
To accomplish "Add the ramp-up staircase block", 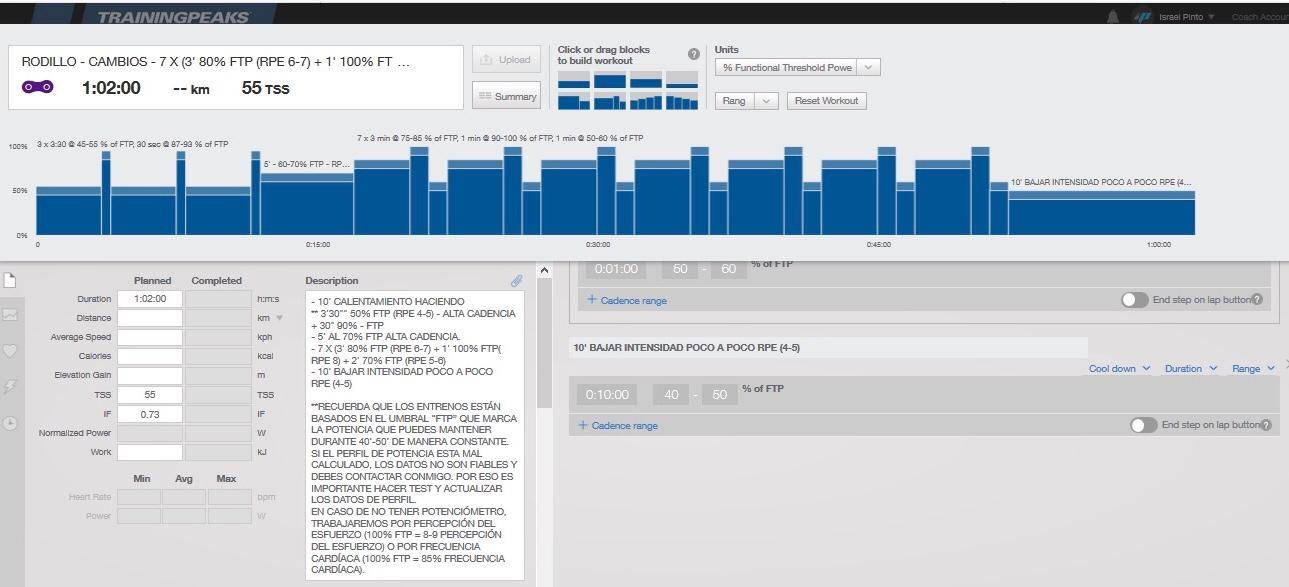I will tap(646, 101).
